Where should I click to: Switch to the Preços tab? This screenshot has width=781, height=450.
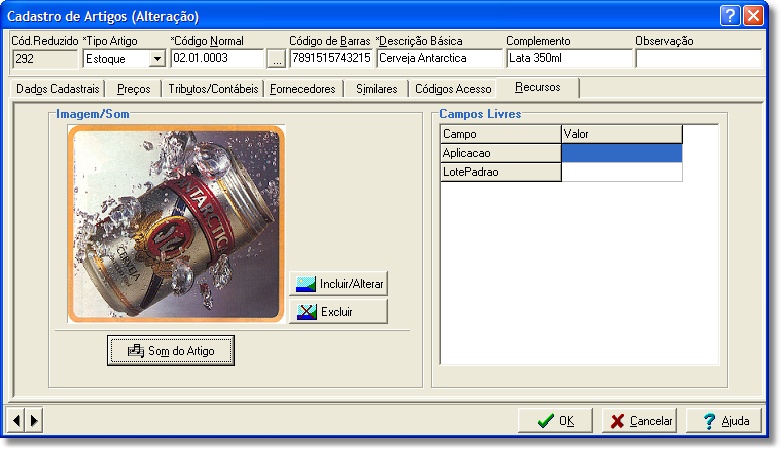click(x=133, y=89)
